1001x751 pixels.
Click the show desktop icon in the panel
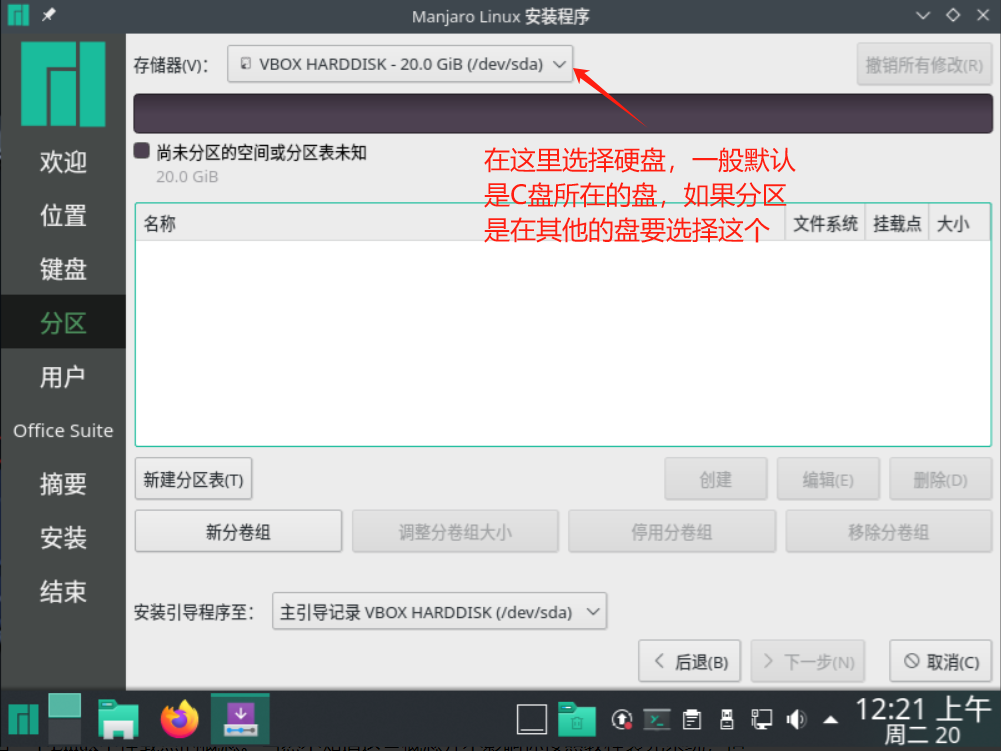pyautogui.click(x=531, y=719)
